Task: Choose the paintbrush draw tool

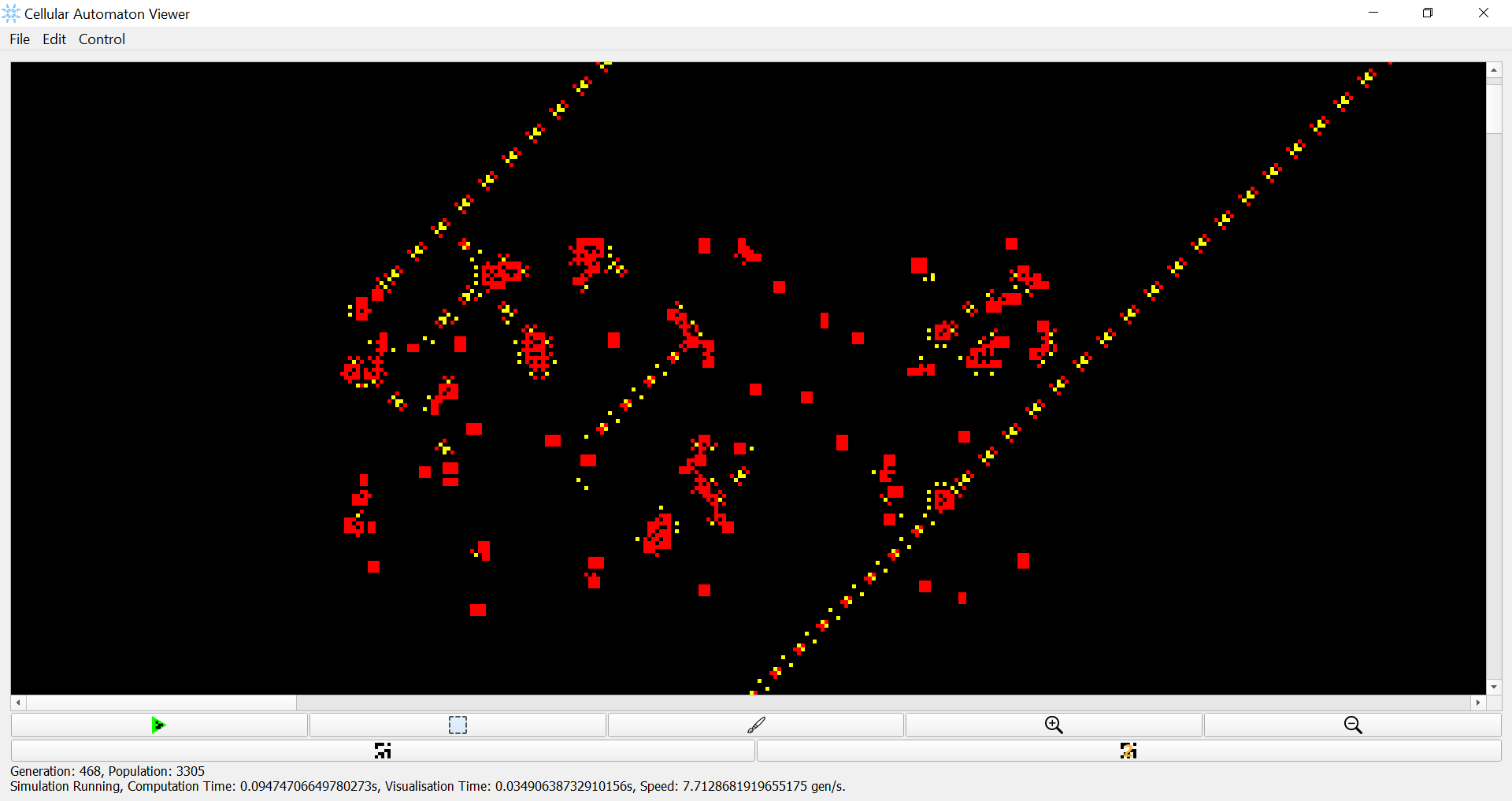Action: tap(756, 725)
